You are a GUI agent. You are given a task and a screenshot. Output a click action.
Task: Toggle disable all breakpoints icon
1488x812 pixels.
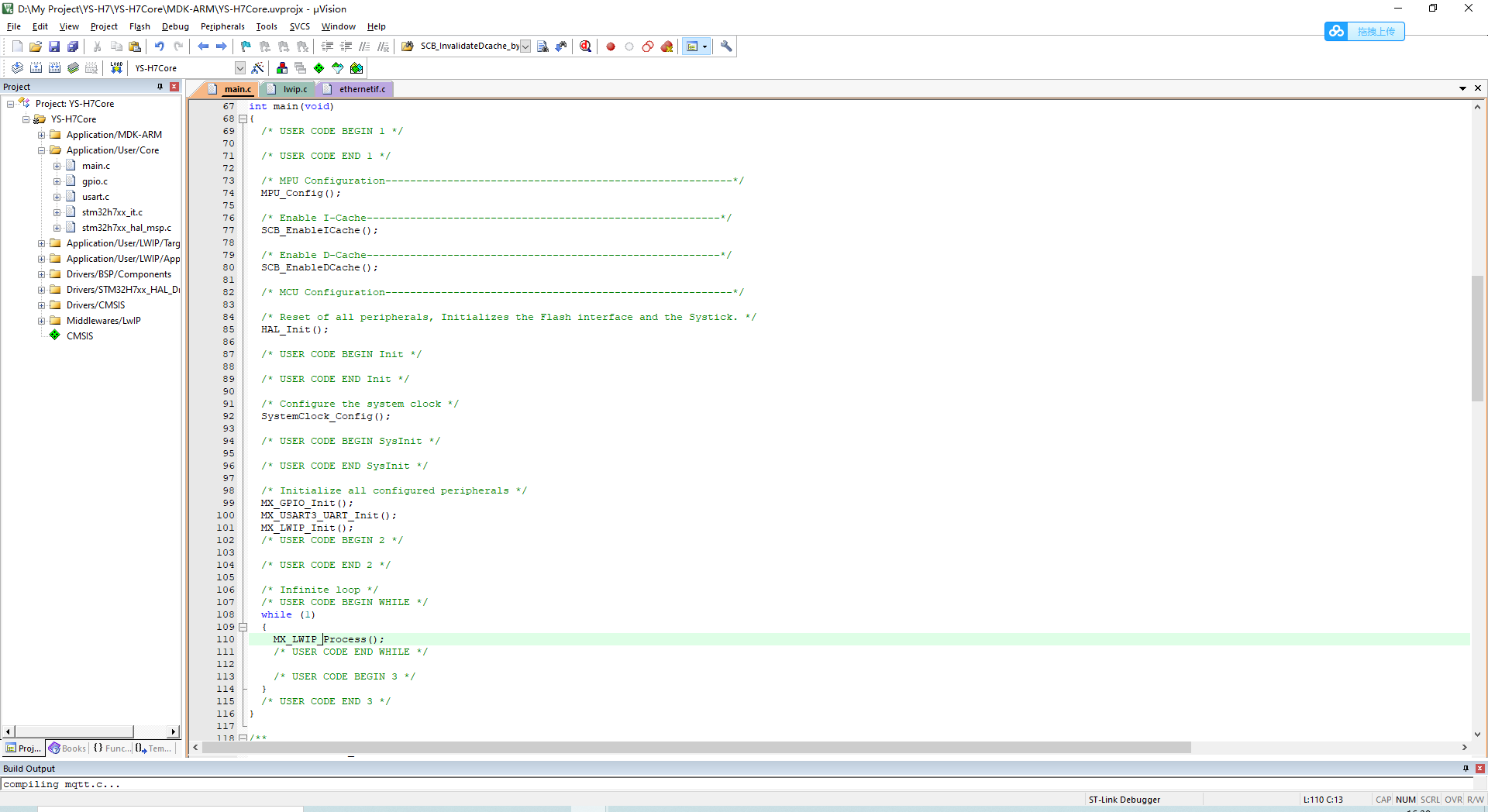pos(648,46)
